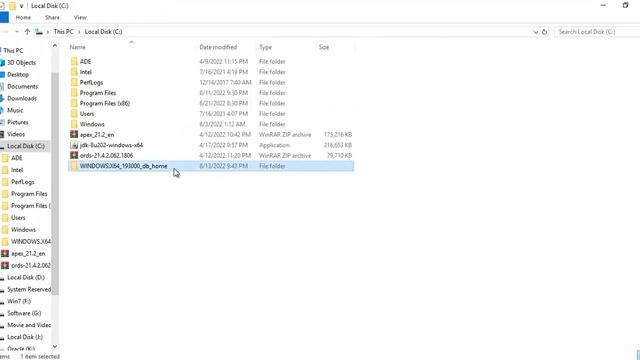Select Users folder icon in file list
640x360 pixels.
coord(74,113)
